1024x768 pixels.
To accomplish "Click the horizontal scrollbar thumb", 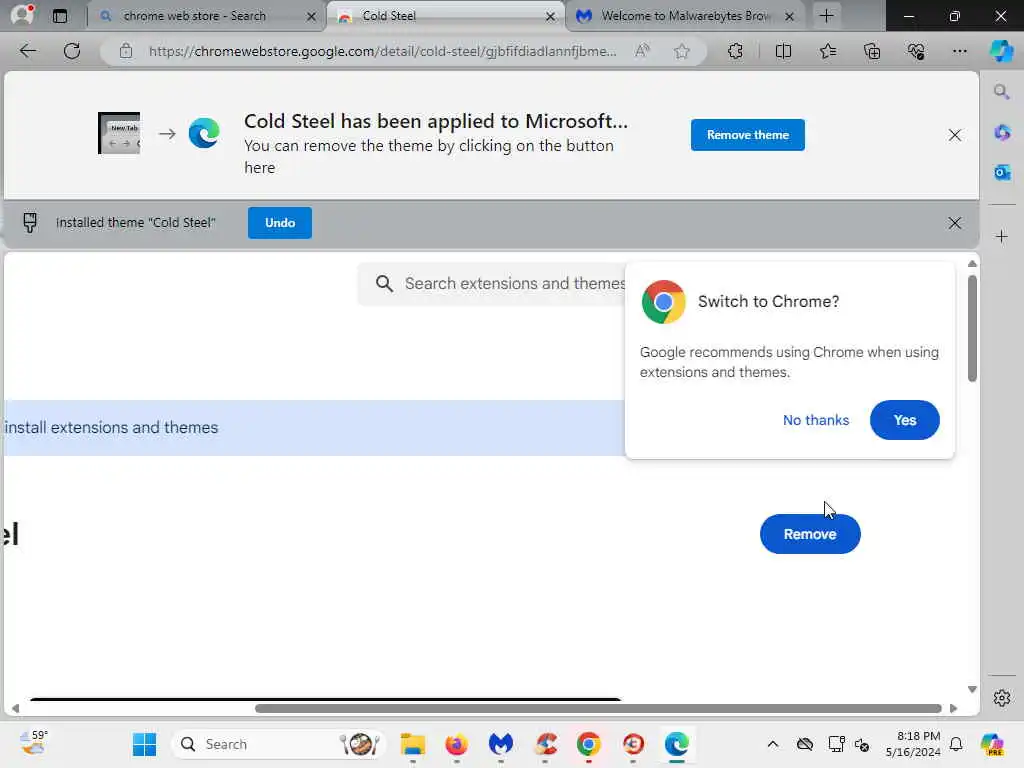I will pyautogui.click(x=598, y=709).
